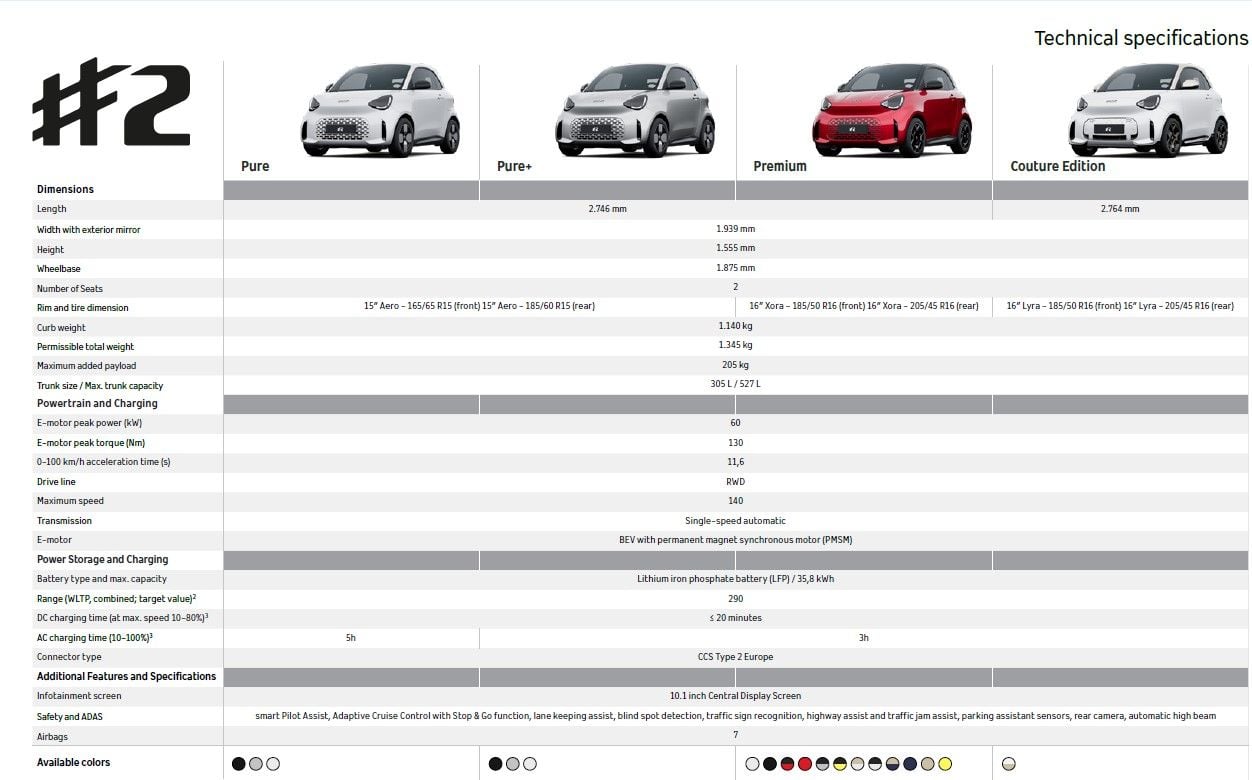Click the 2.746 mm length value
This screenshot has height=780, width=1252.
coord(608,209)
